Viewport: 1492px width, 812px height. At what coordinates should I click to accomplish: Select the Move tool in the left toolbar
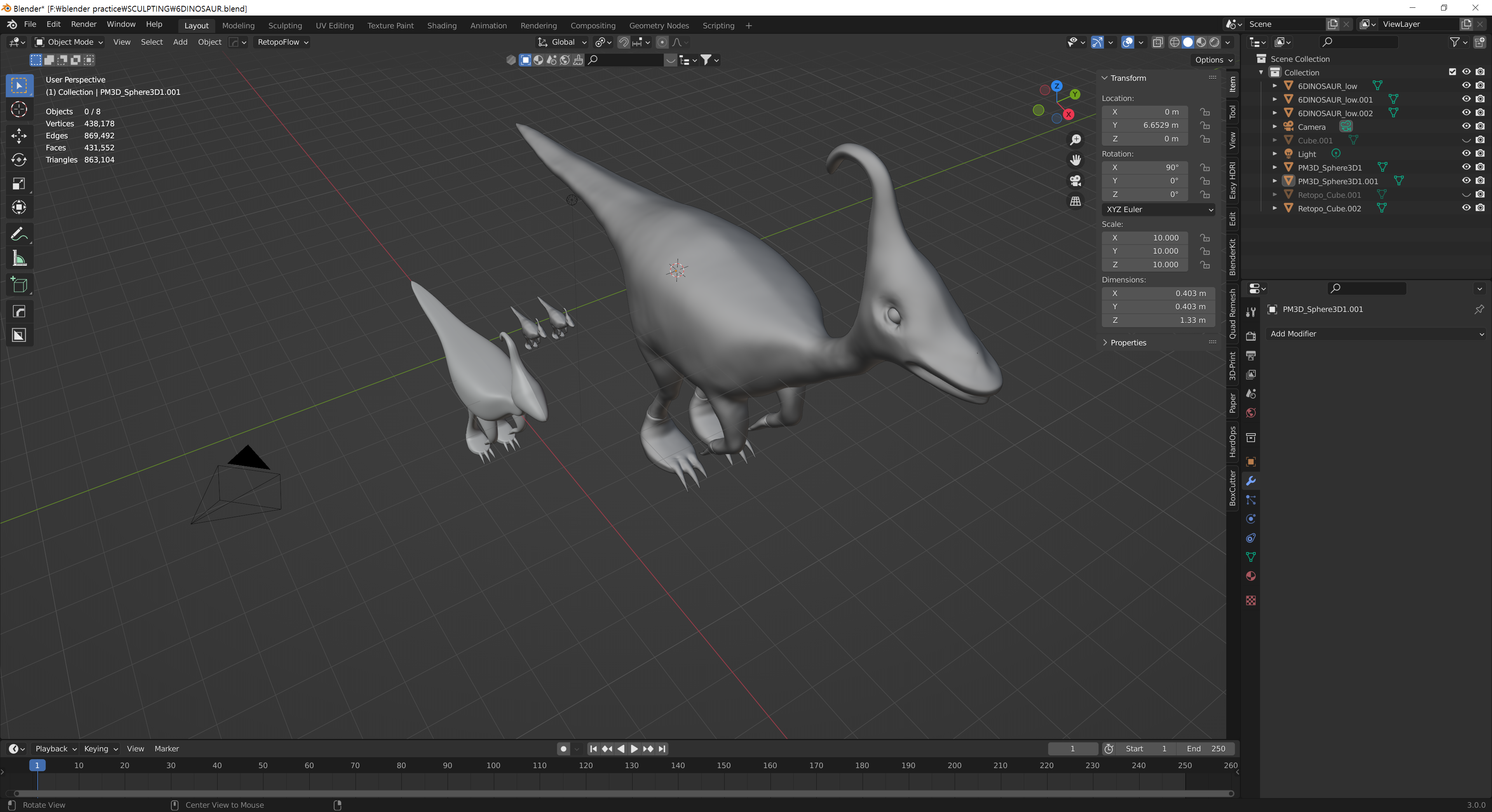[x=19, y=136]
